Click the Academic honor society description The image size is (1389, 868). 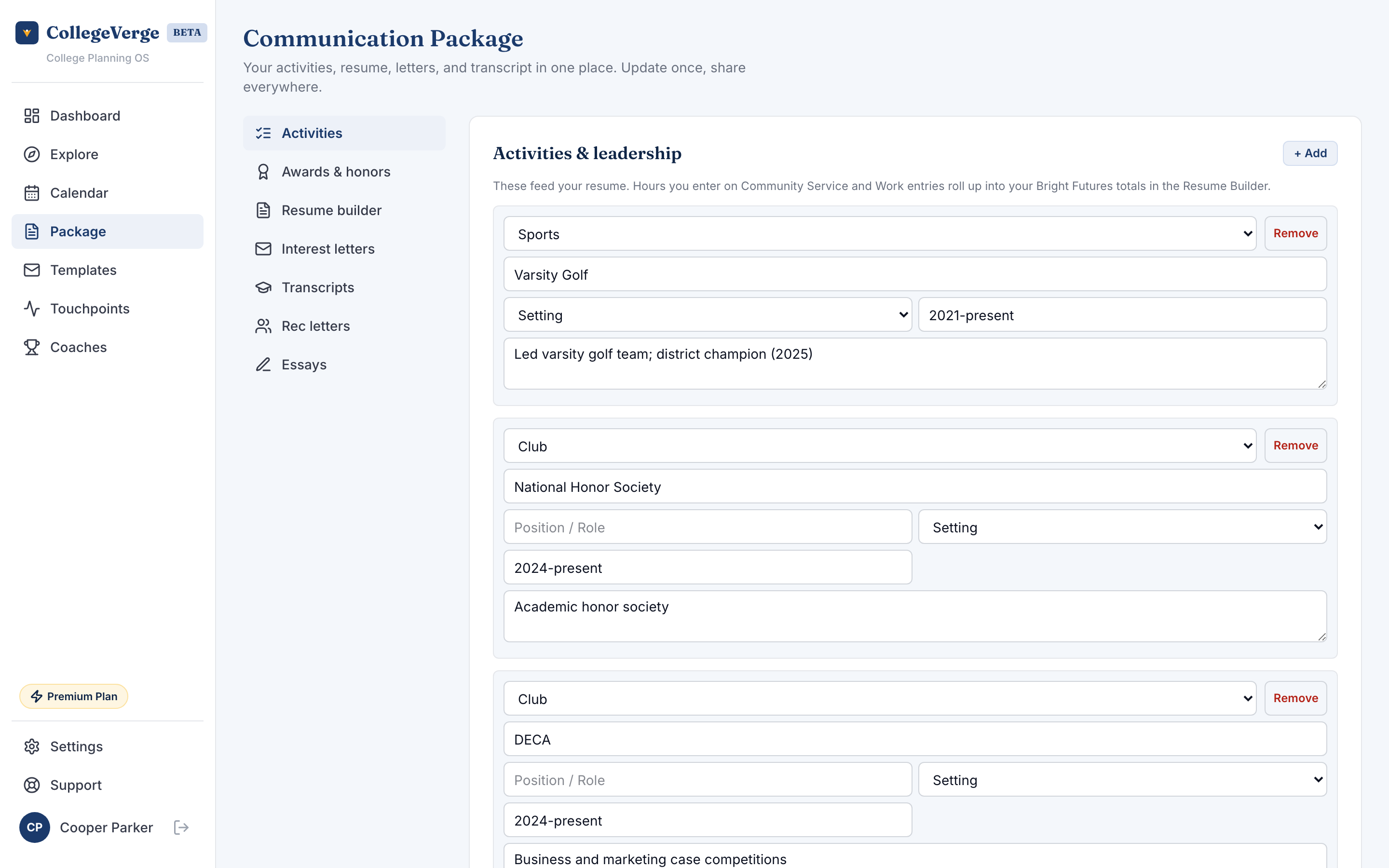point(915,616)
